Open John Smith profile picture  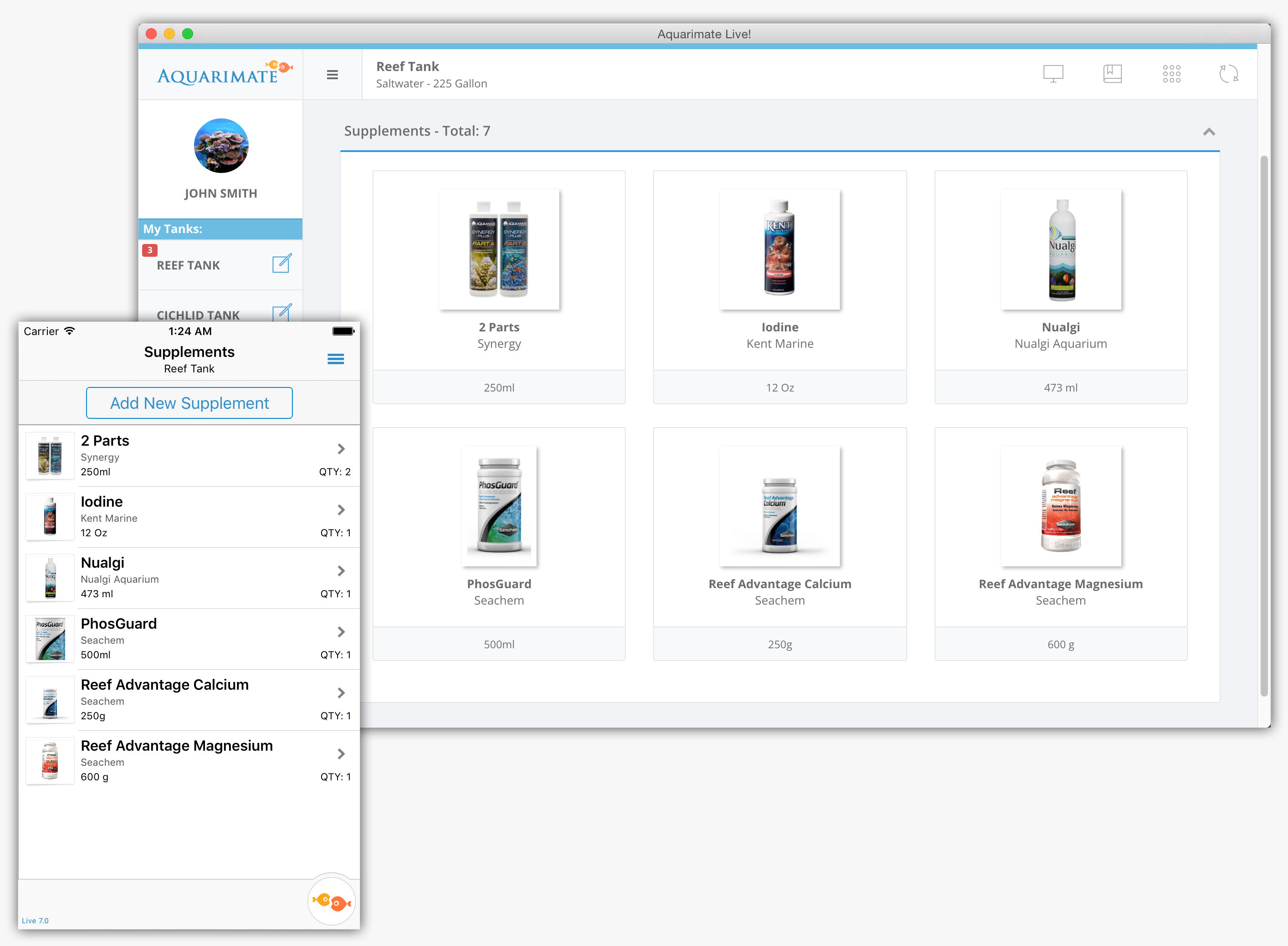221,145
